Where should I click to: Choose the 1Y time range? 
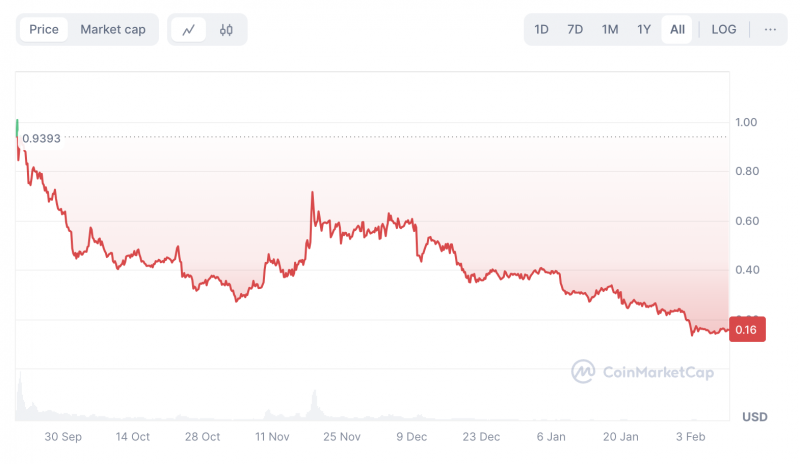[x=644, y=30]
